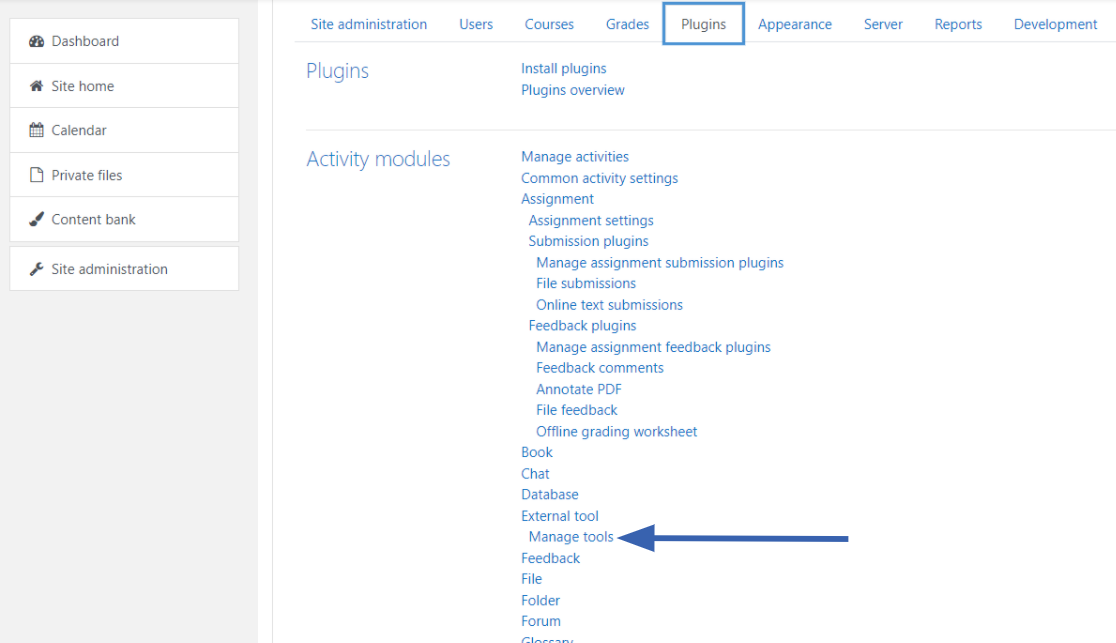Click the Content bank paintbrush icon
1116x643 pixels.
37,219
